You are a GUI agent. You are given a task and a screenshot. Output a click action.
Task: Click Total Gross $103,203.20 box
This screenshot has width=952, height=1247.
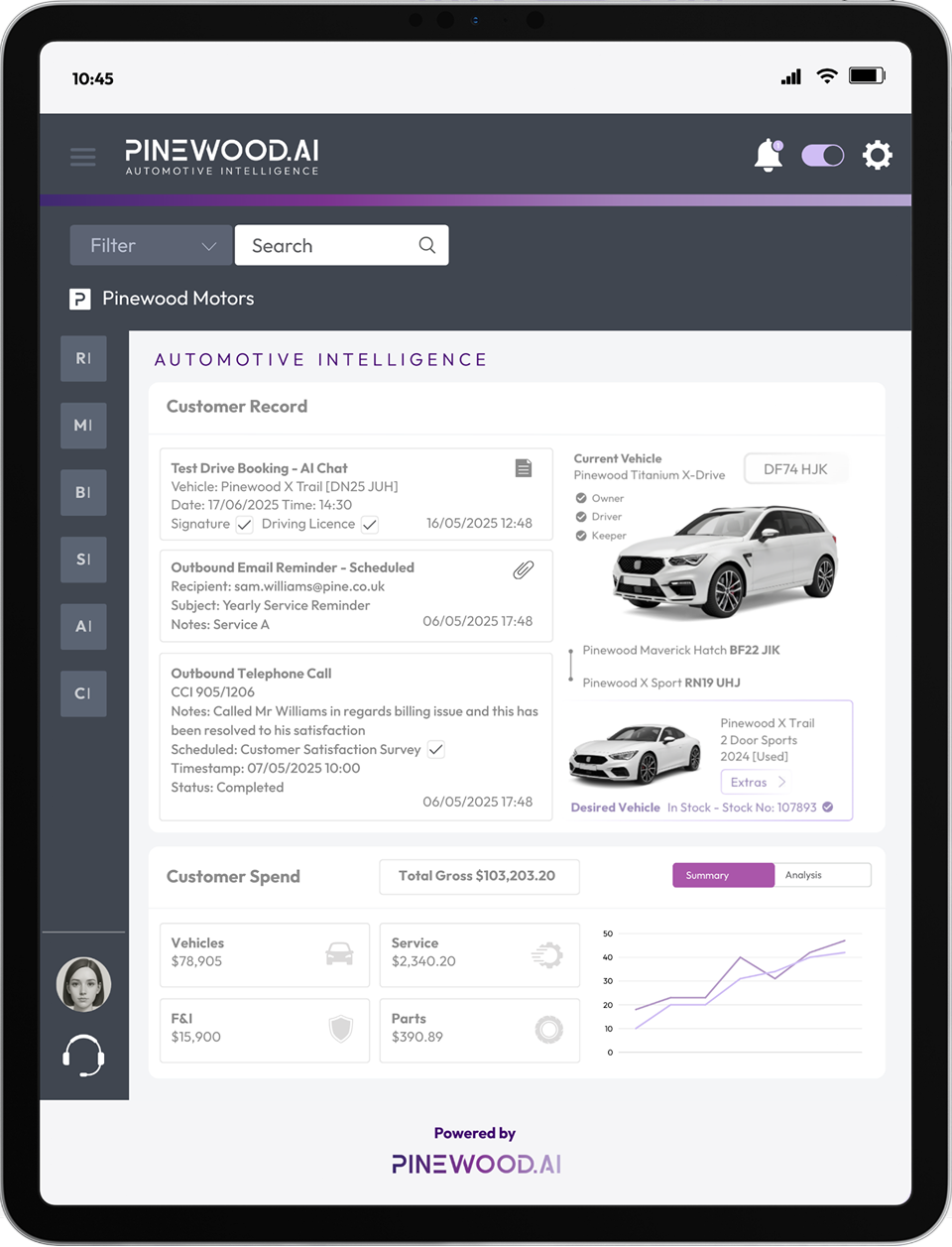tap(479, 876)
